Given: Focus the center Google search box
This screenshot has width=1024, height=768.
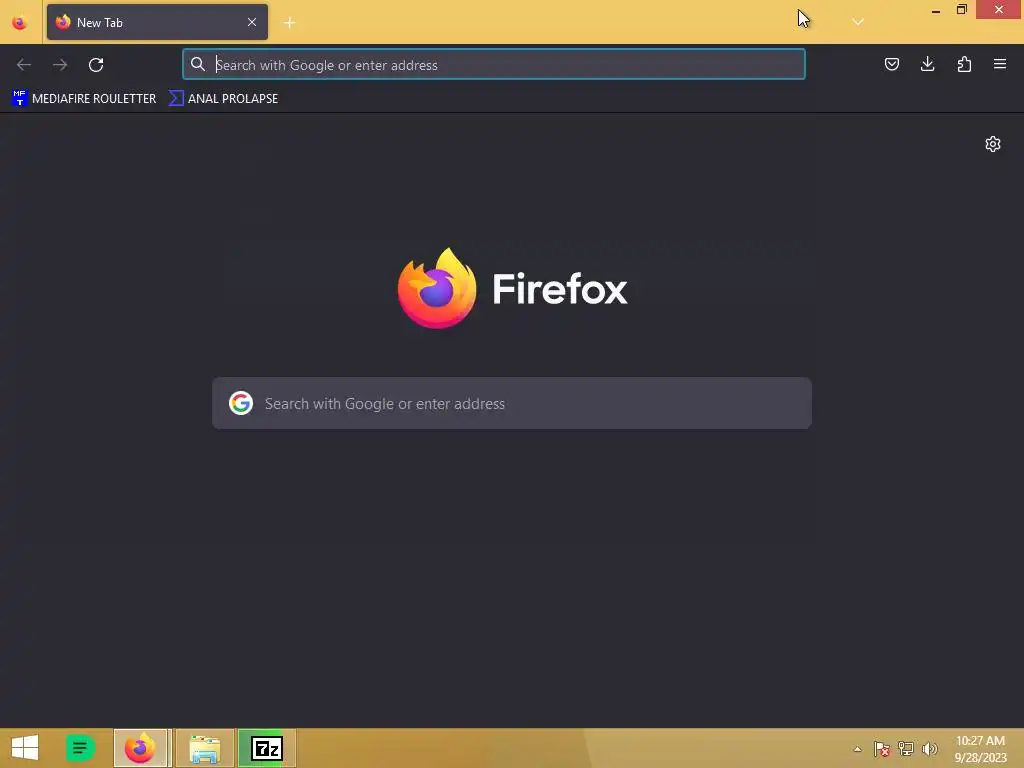Looking at the screenshot, I should point(512,403).
